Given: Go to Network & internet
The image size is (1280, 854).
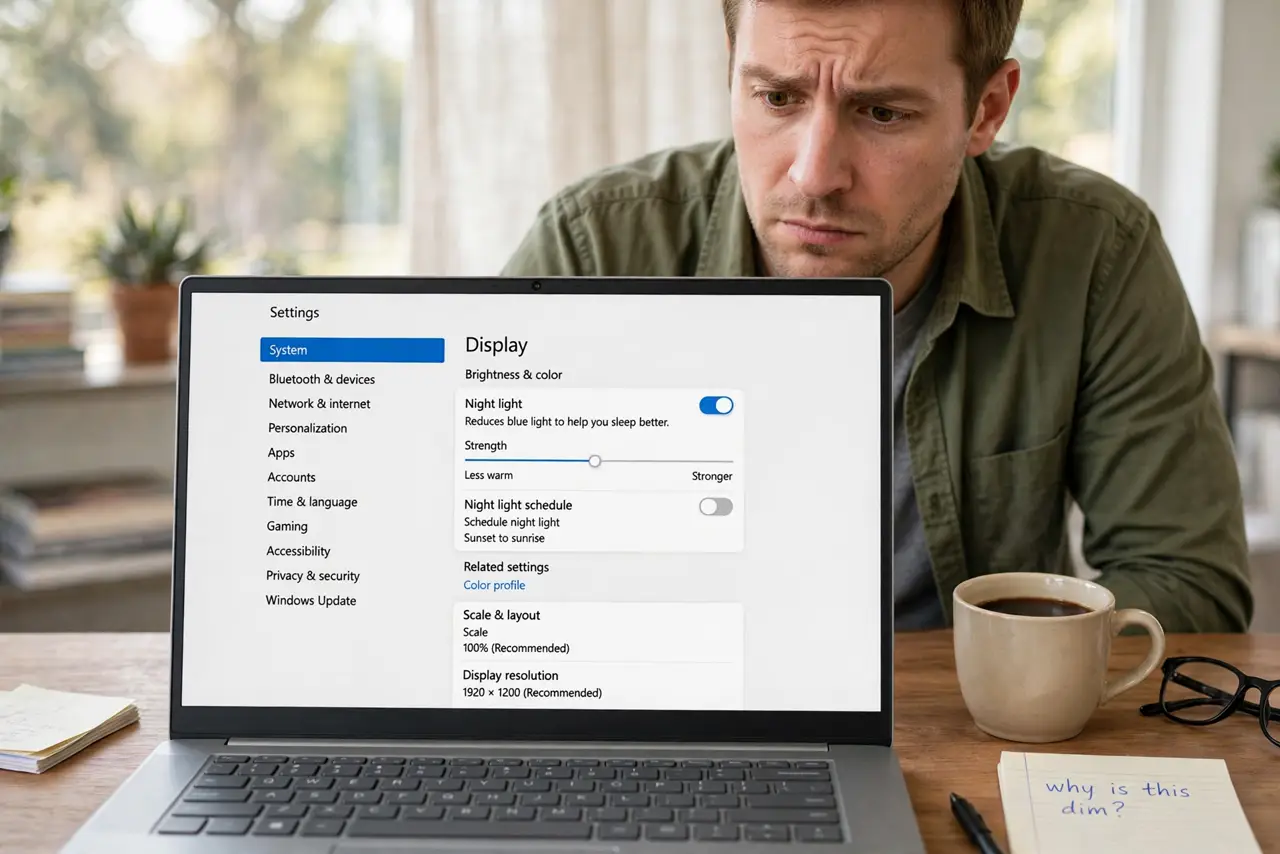Looking at the screenshot, I should click(x=319, y=404).
